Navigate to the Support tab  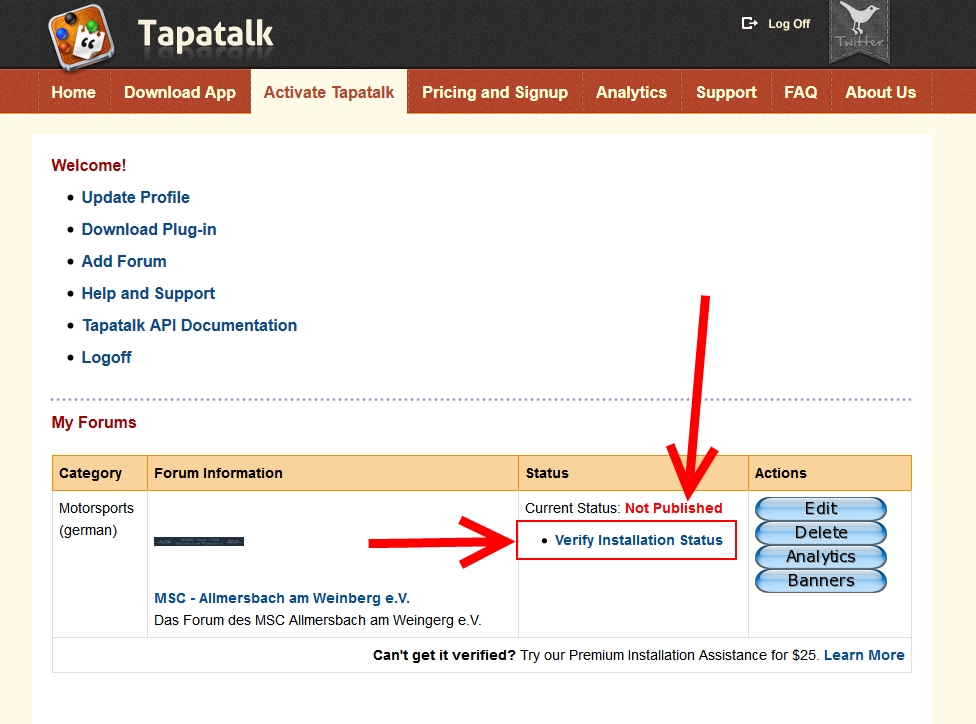pos(726,92)
